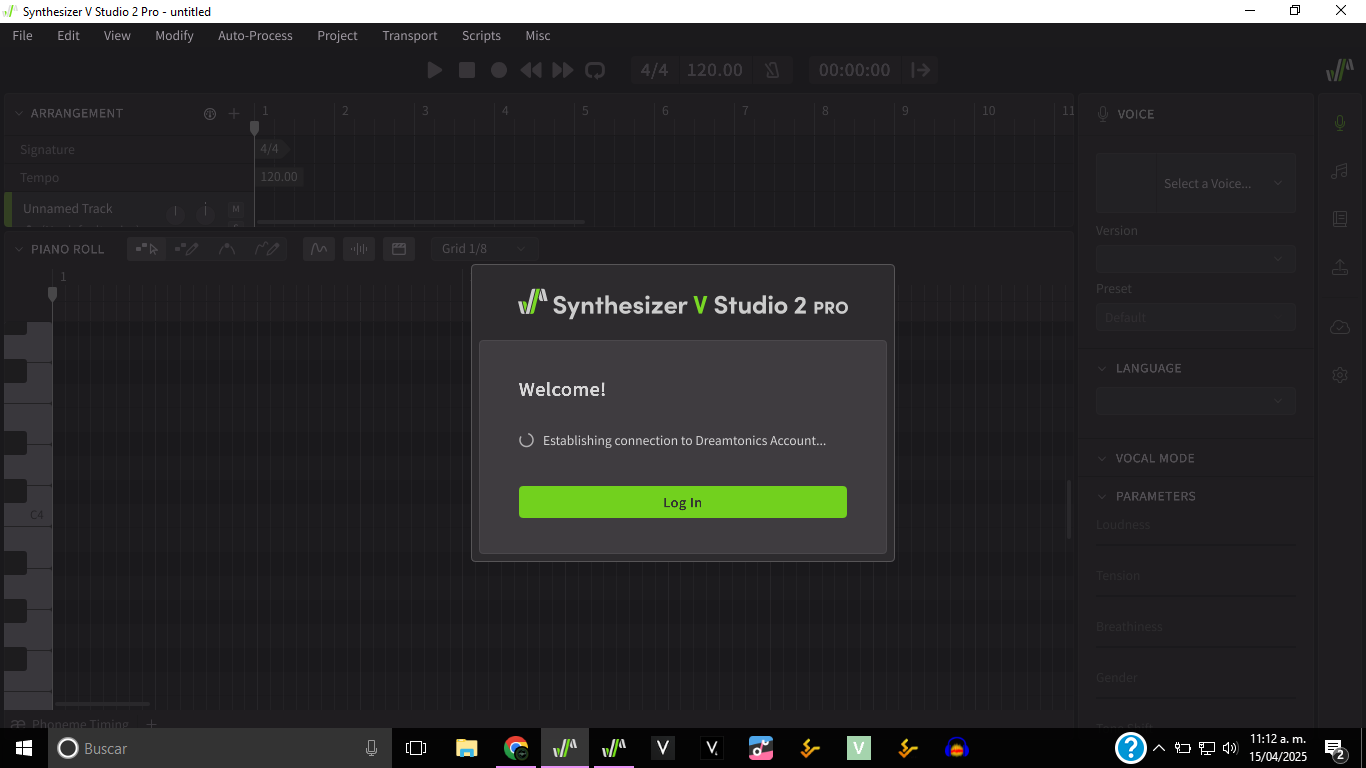Image resolution: width=1366 pixels, height=768 pixels.
Task: Open File Explorer from the taskbar
Action: (x=466, y=748)
